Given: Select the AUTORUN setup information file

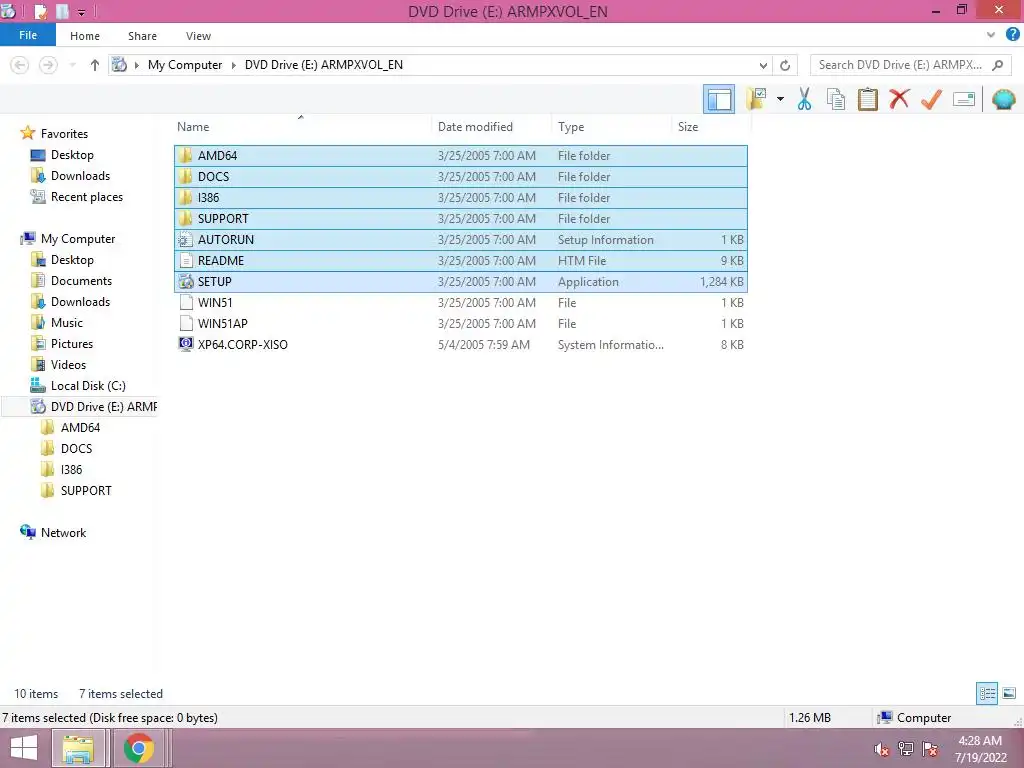Looking at the screenshot, I should 460,239.
